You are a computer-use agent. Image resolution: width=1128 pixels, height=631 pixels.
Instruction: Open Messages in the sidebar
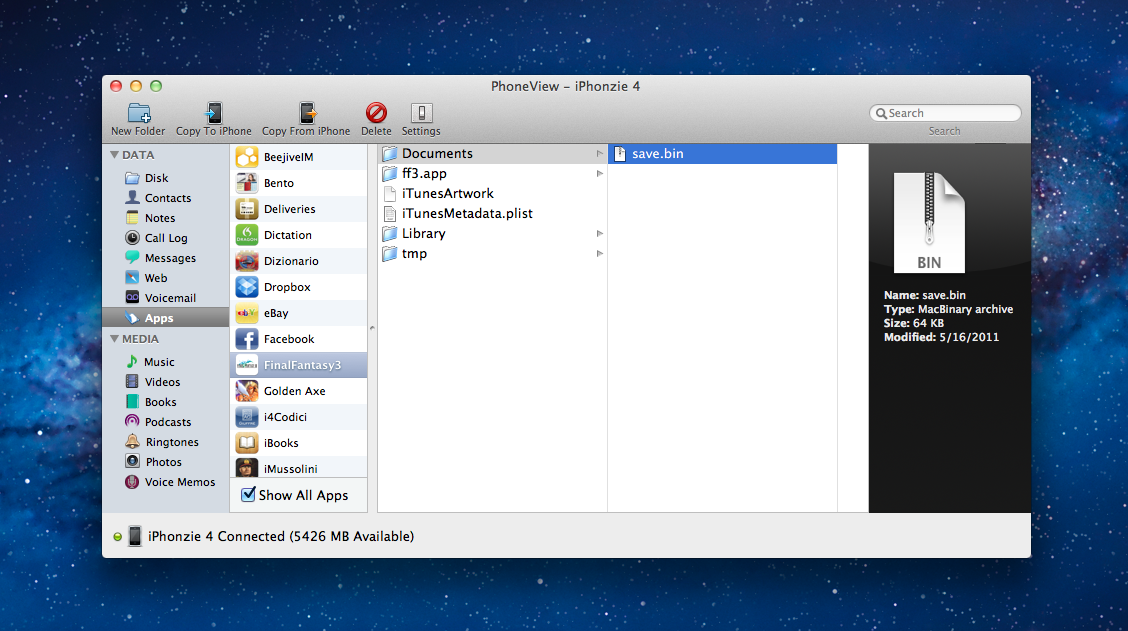(x=165, y=258)
